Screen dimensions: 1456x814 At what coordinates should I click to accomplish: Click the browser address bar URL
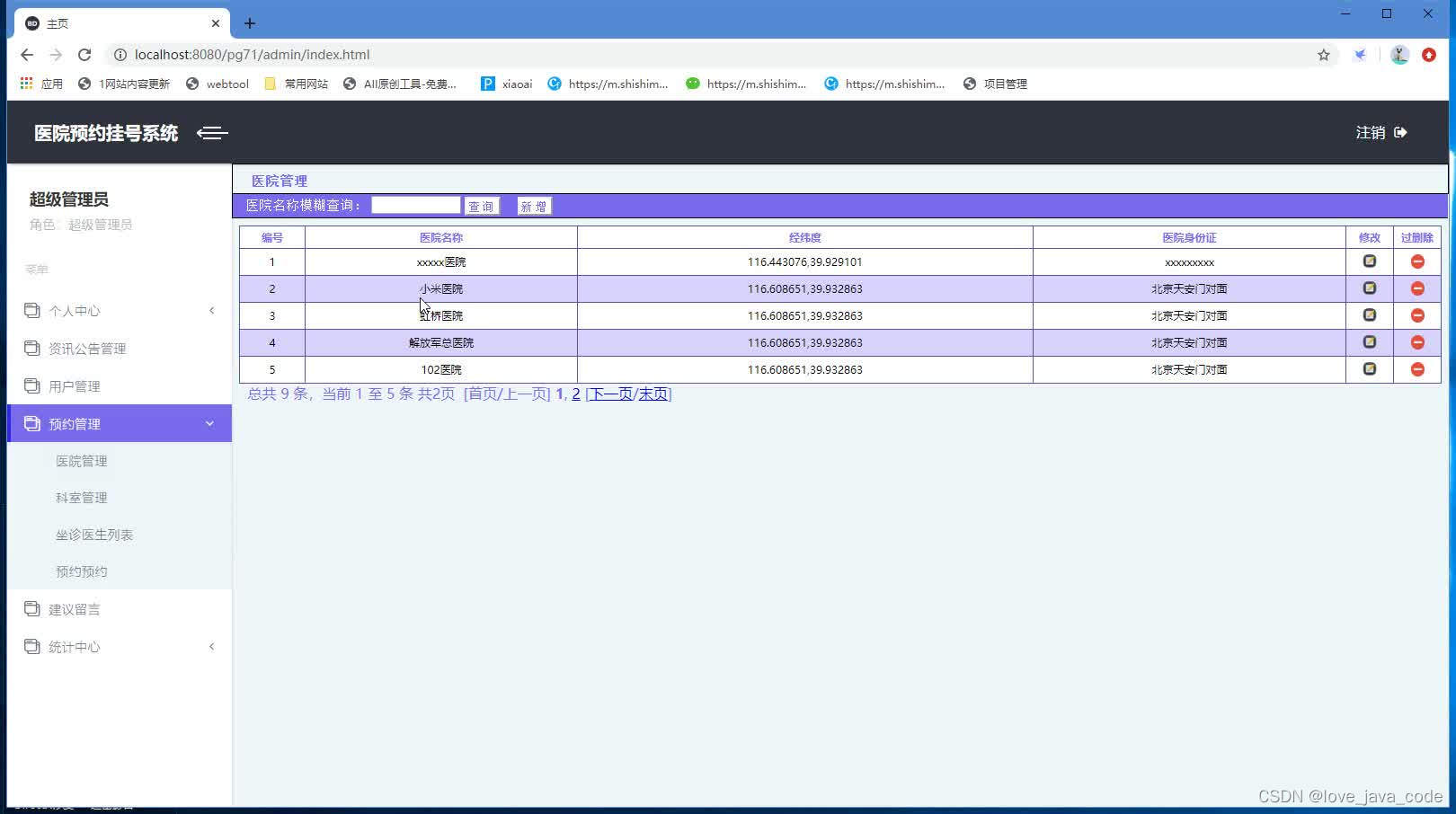252,55
